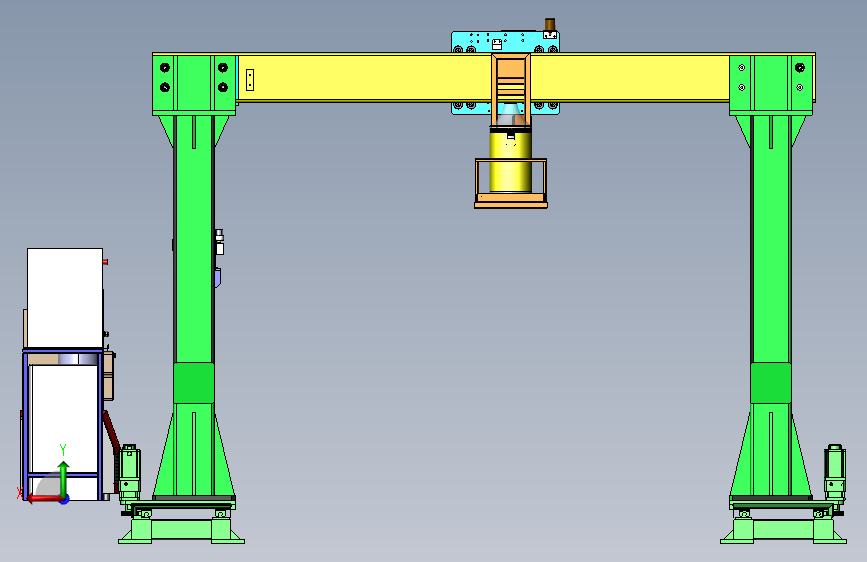The width and height of the screenshot is (867, 562).
Task: Select the light green base foot under right column
Action: click(x=783, y=530)
